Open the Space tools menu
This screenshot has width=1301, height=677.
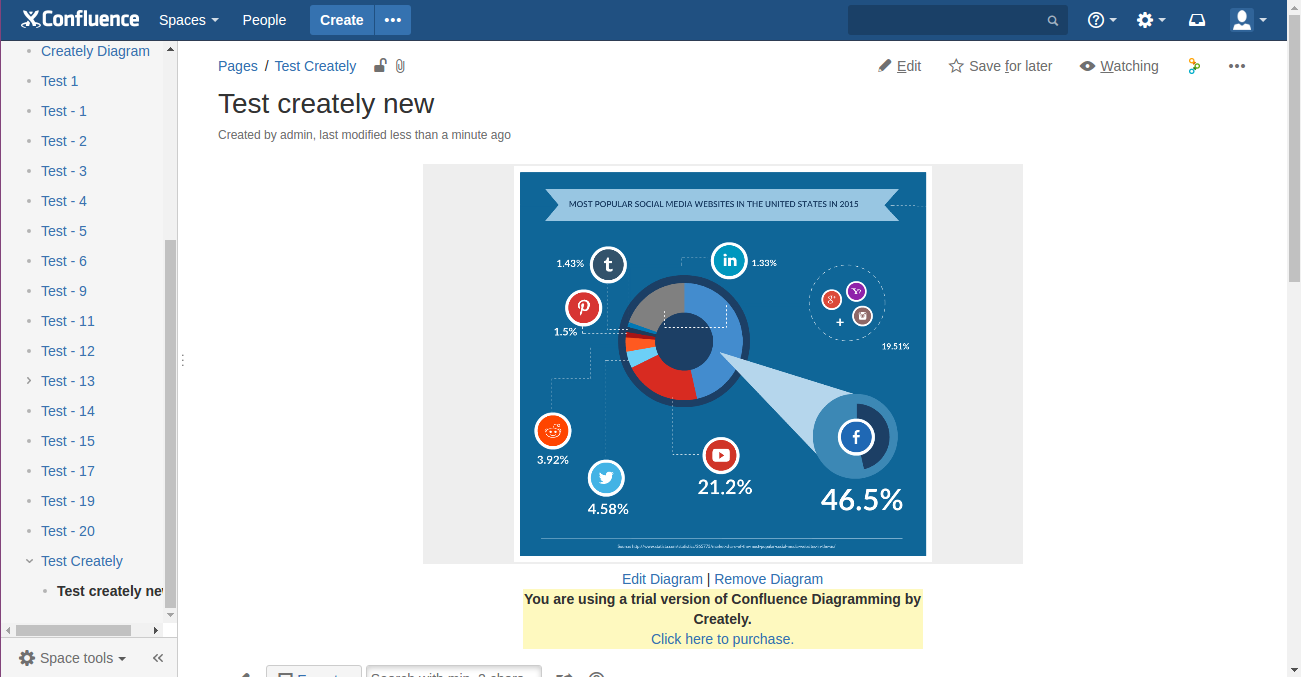pos(73,658)
